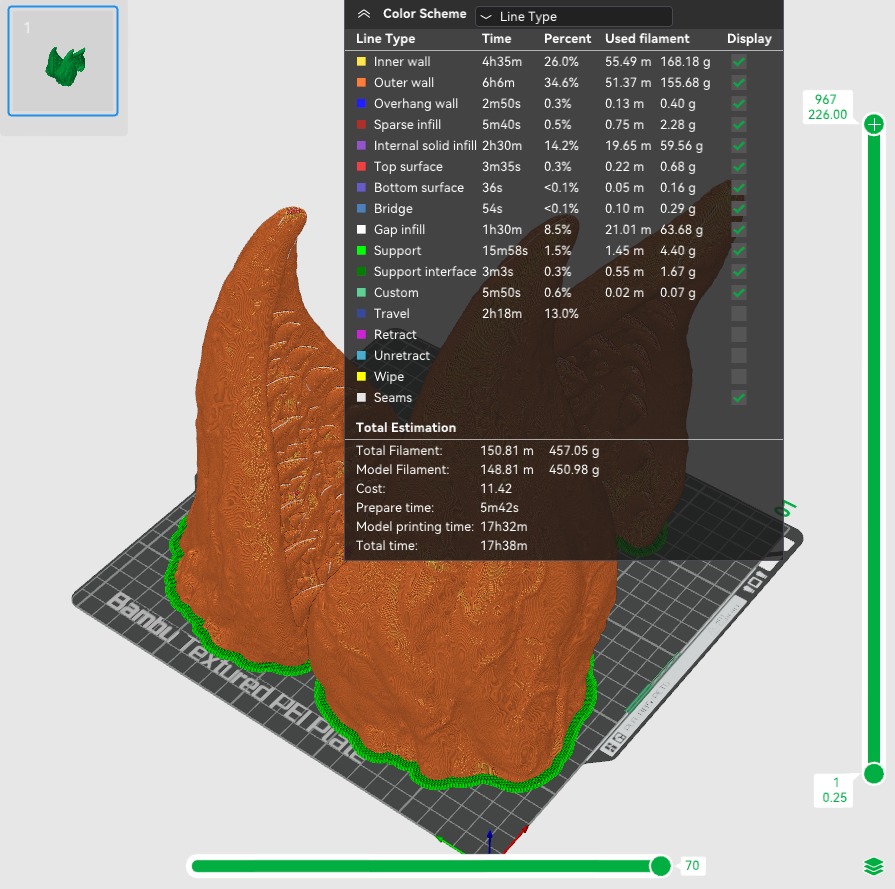Toggle Sparse infill display checkbox
The image size is (895, 889).
pos(739,124)
